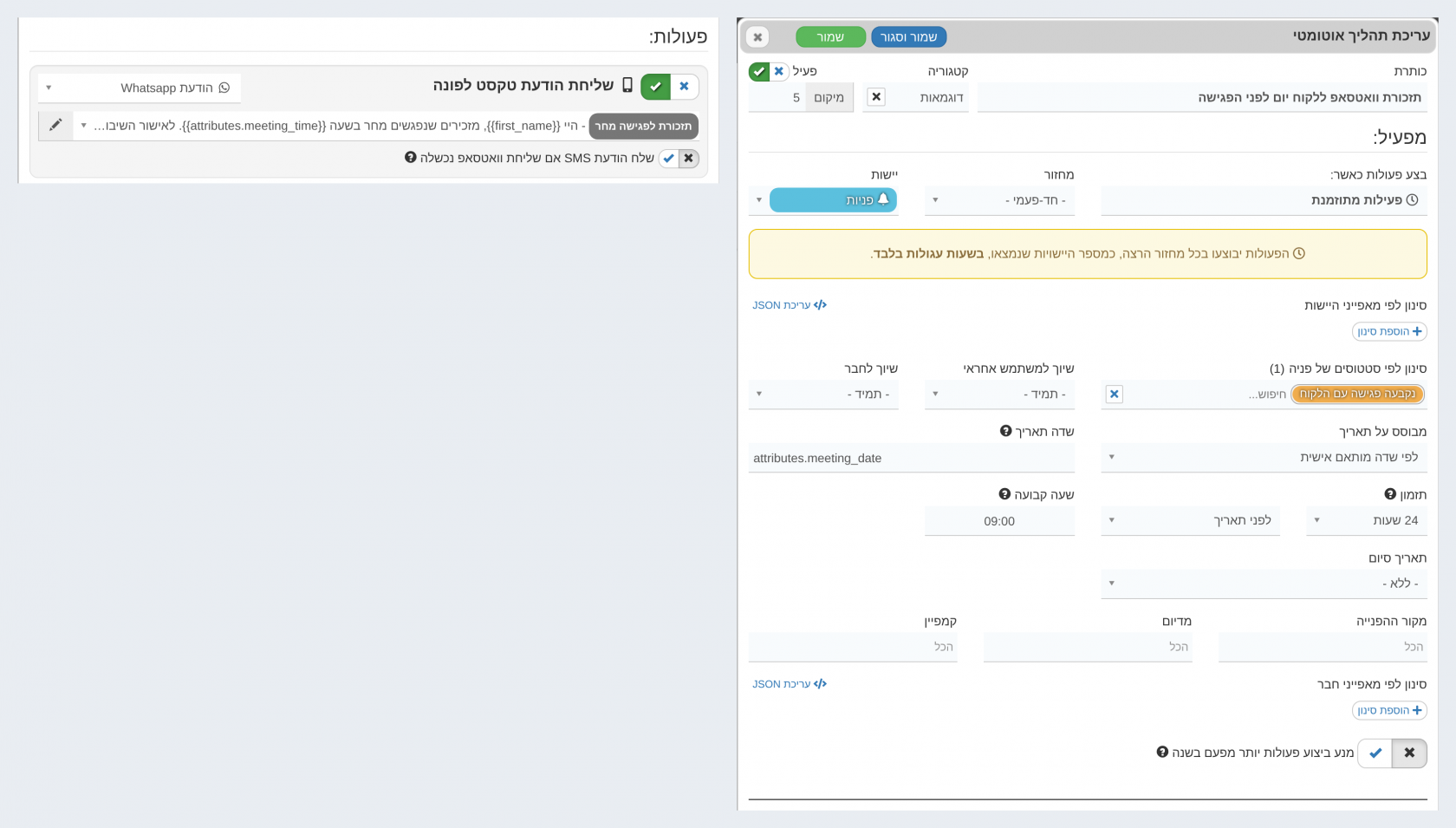Close the automation editor with x button
1456x828 pixels.
coord(757,37)
